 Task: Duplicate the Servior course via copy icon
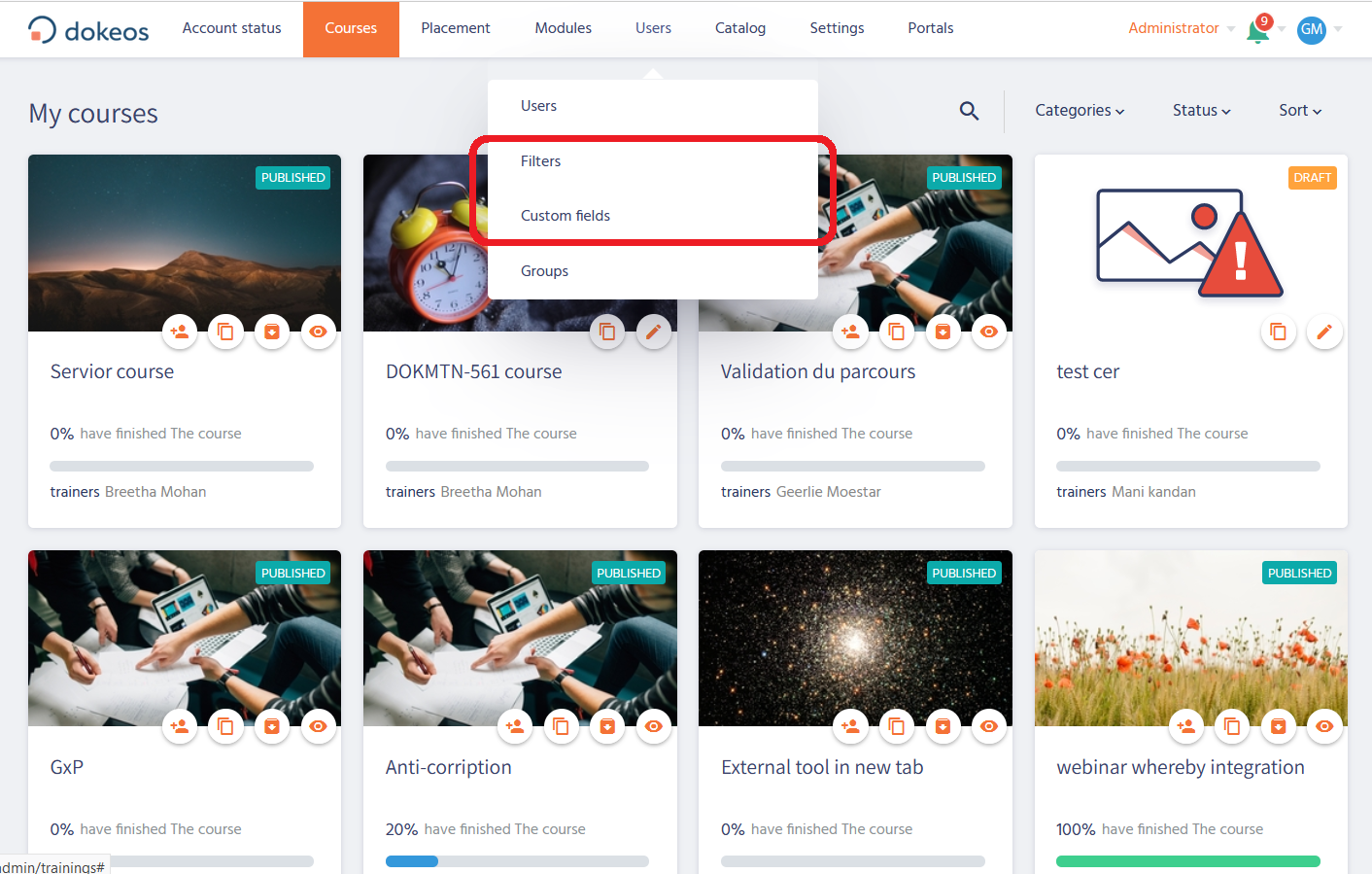point(225,332)
